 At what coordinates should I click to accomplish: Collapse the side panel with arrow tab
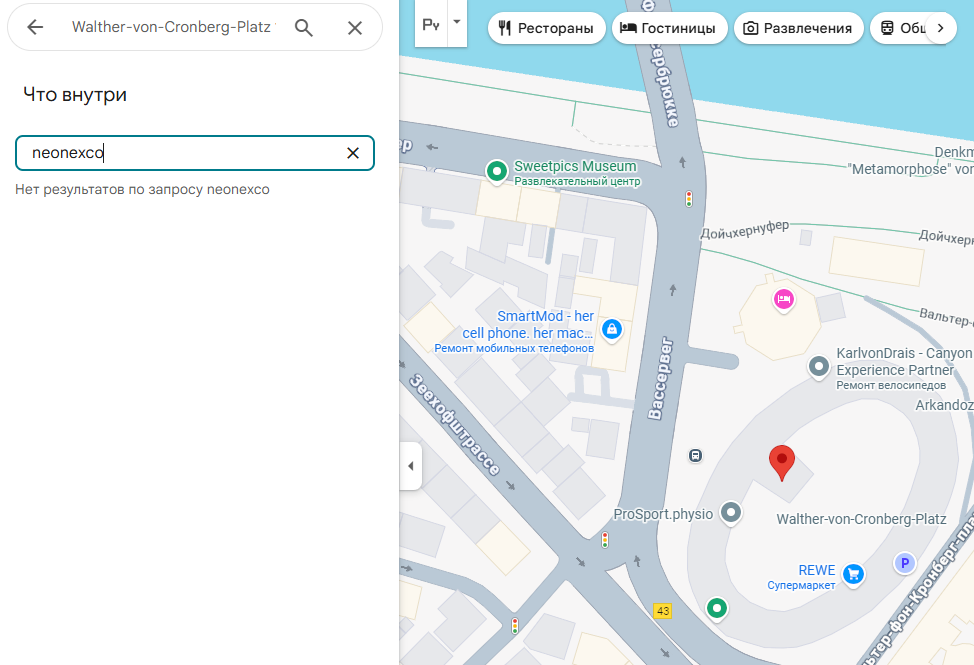pyautogui.click(x=410, y=466)
